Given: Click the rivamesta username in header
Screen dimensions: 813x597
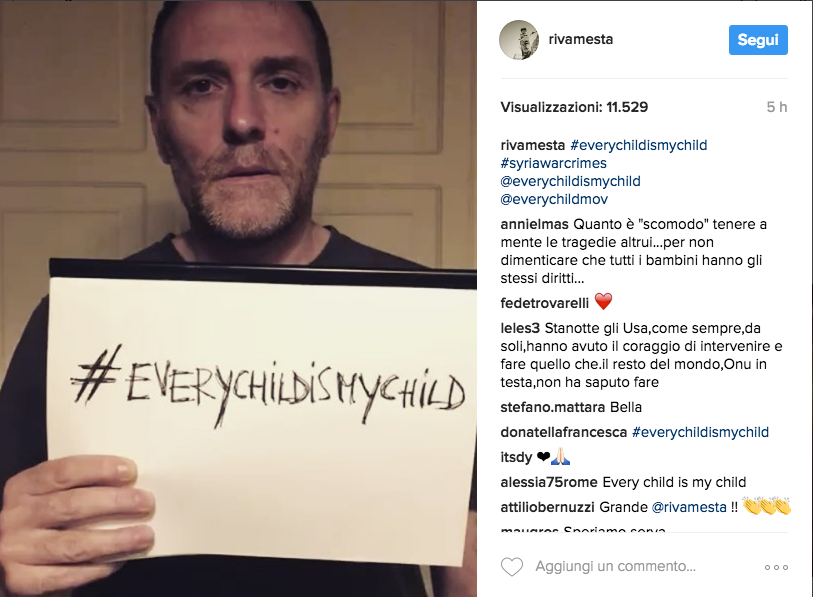Looking at the screenshot, I should pyautogui.click(x=581, y=39).
